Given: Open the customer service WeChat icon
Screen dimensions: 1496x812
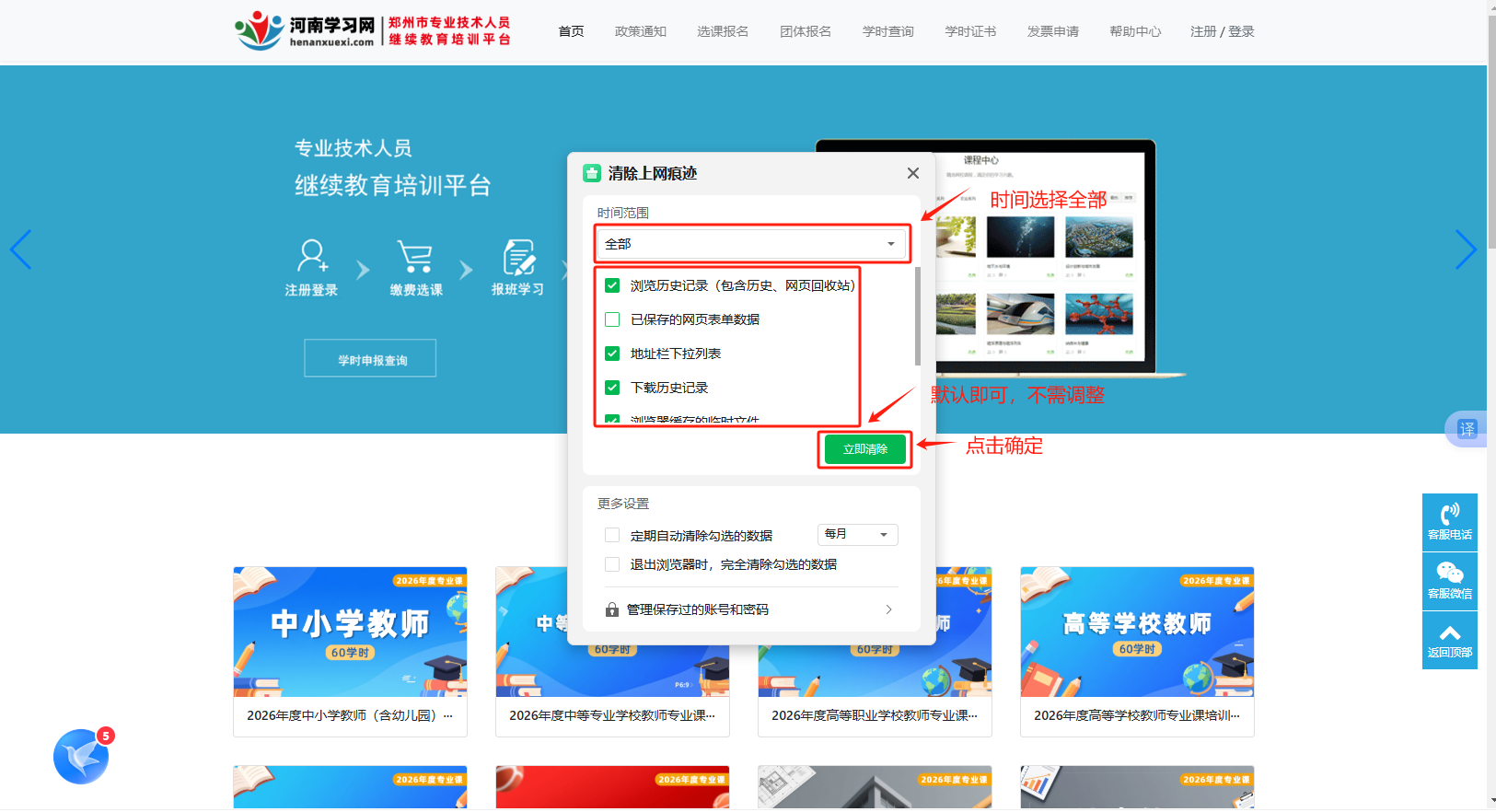Looking at the screenshot, I should coord(1449,580).
